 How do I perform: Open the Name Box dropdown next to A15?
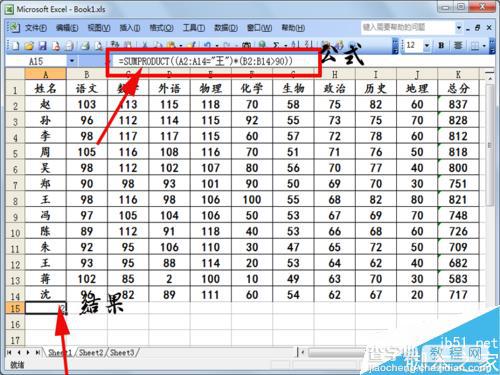tap(72, 61)
